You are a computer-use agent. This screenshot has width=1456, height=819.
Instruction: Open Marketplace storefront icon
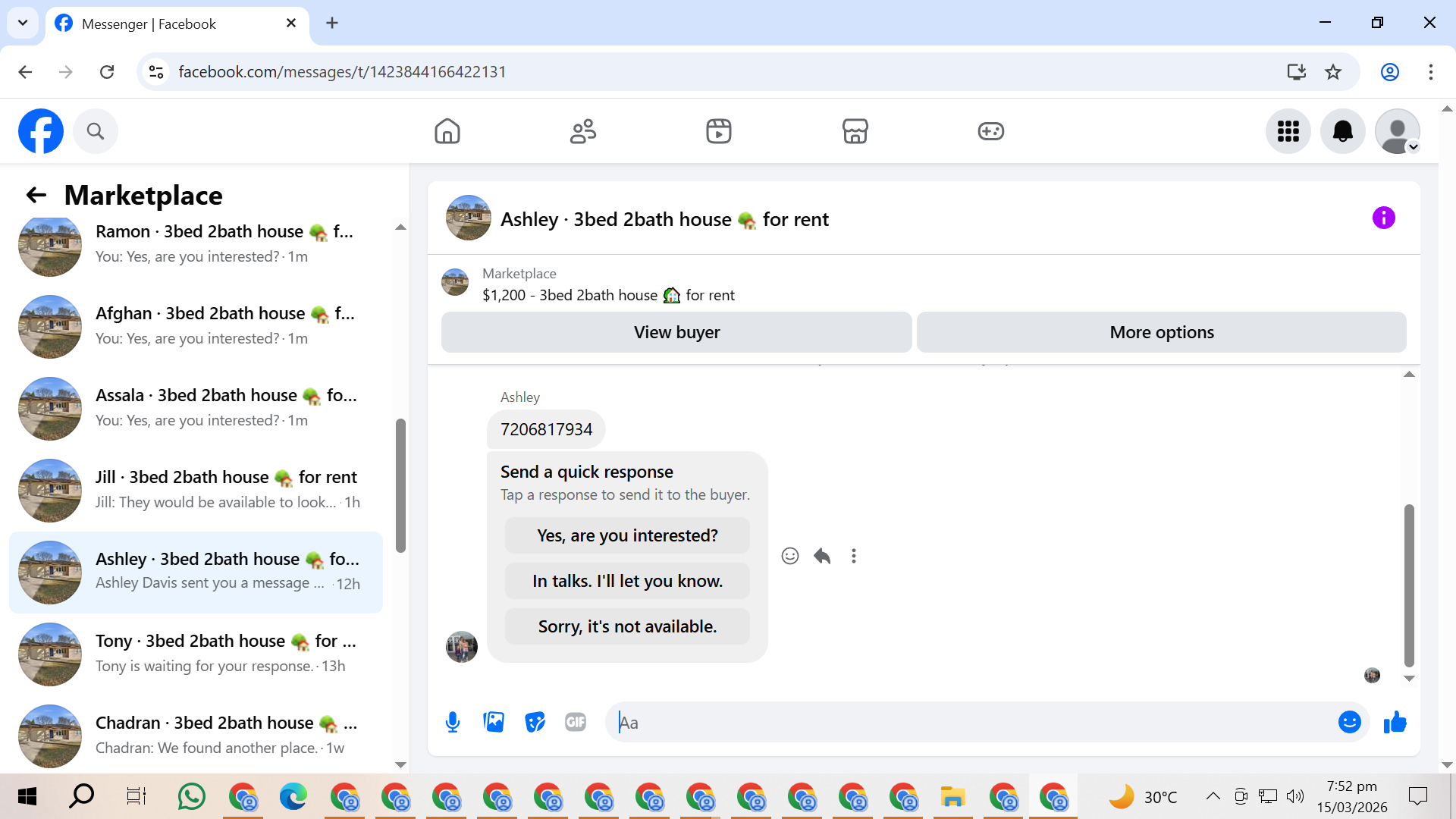(855, 131)
